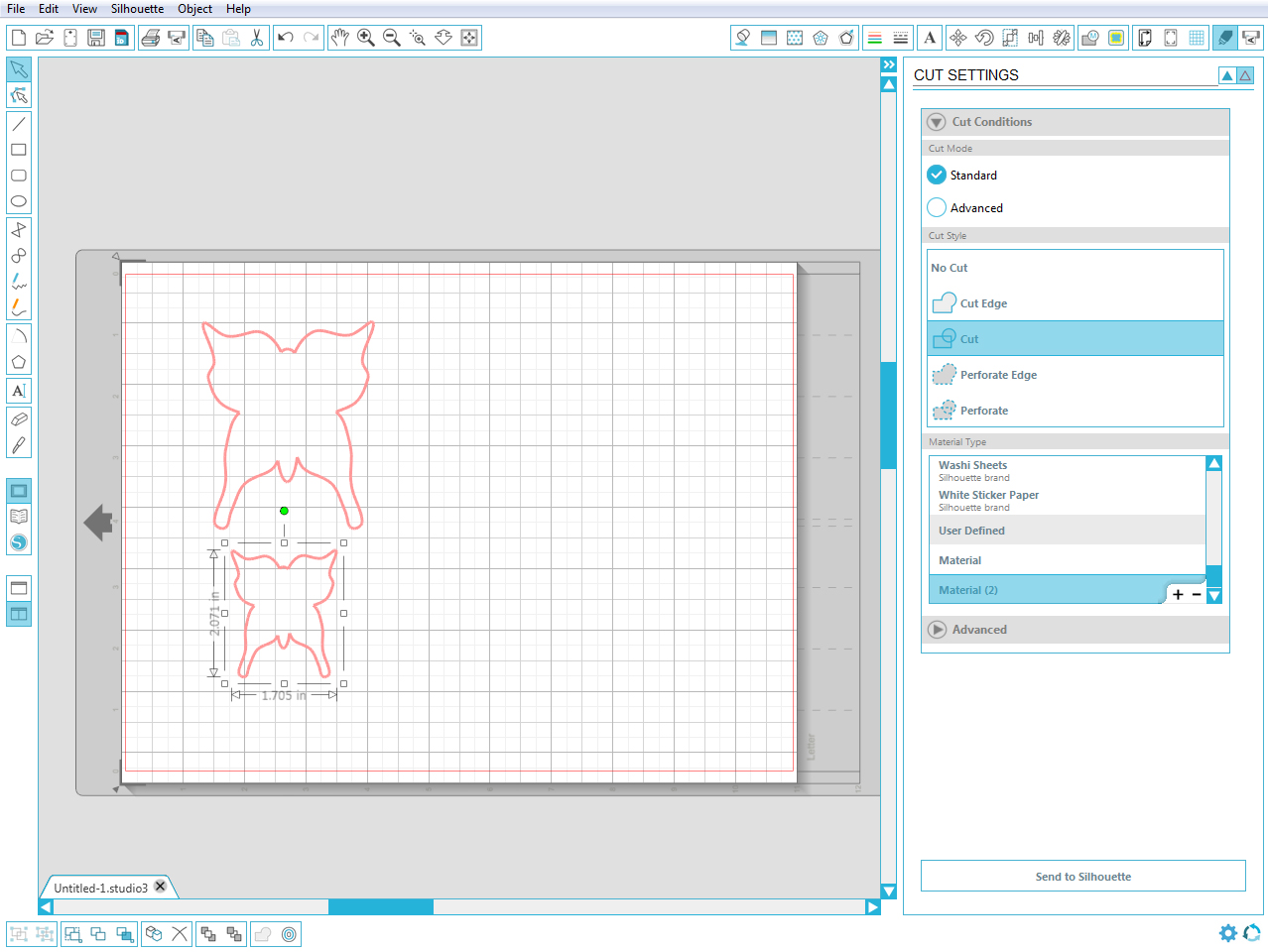Expand the Advanced section
The image size is (1268, 952).
click(937, 630)
